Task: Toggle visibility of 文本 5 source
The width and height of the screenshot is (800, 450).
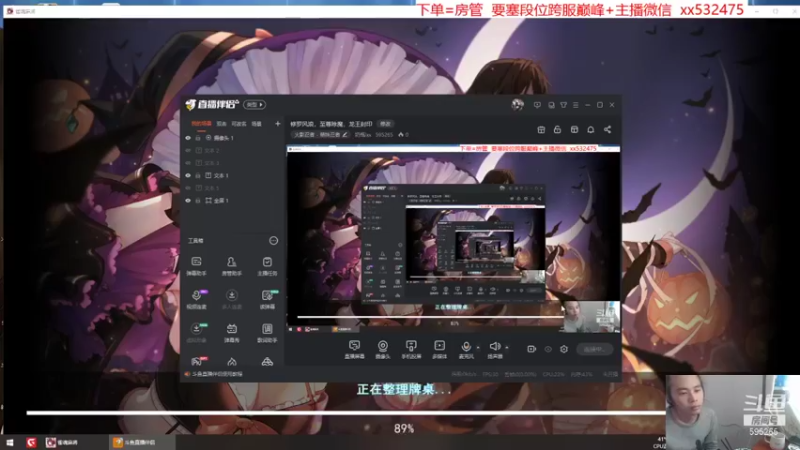Action: point(188,188)
